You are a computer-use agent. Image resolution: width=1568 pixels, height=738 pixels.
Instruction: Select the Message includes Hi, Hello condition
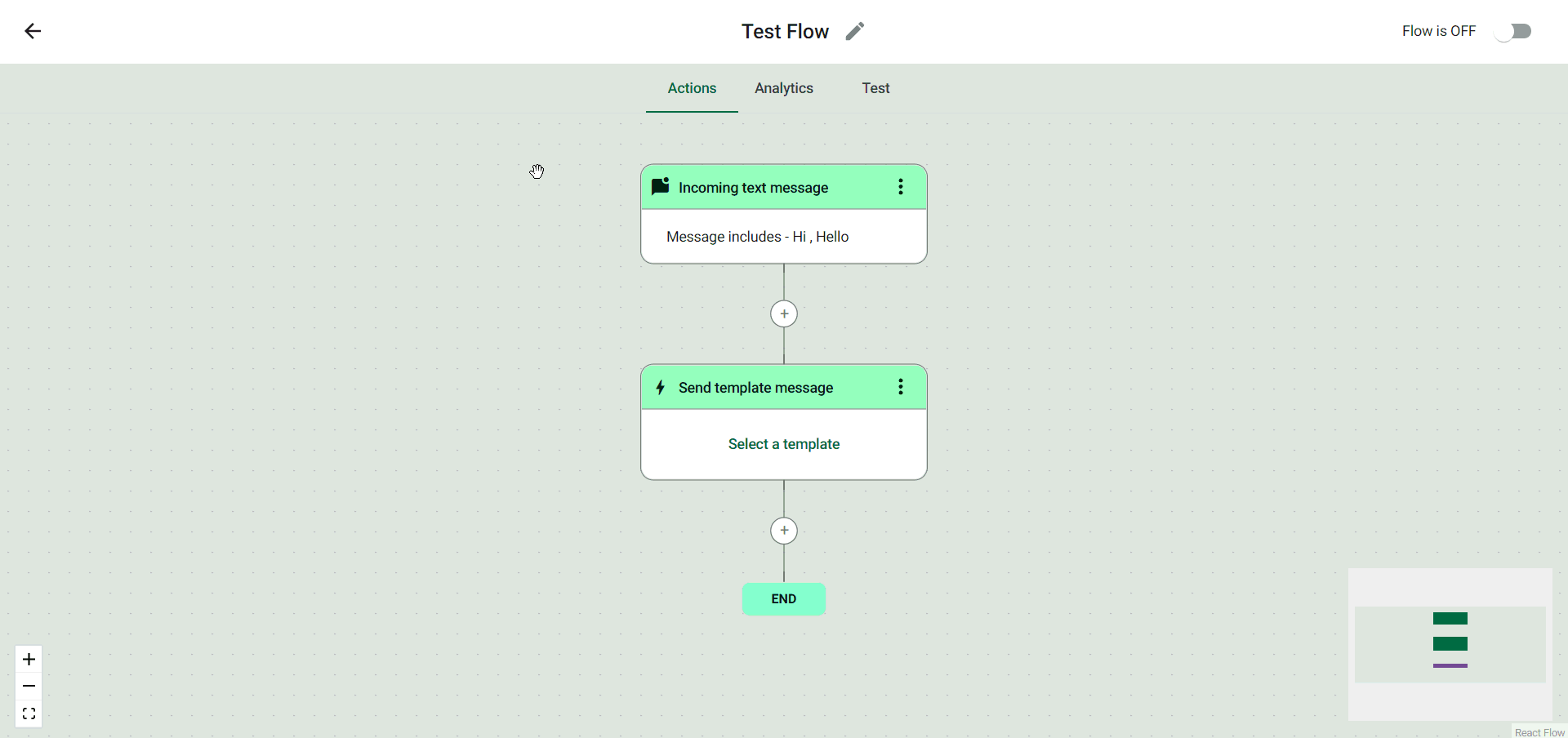point(758,237)
